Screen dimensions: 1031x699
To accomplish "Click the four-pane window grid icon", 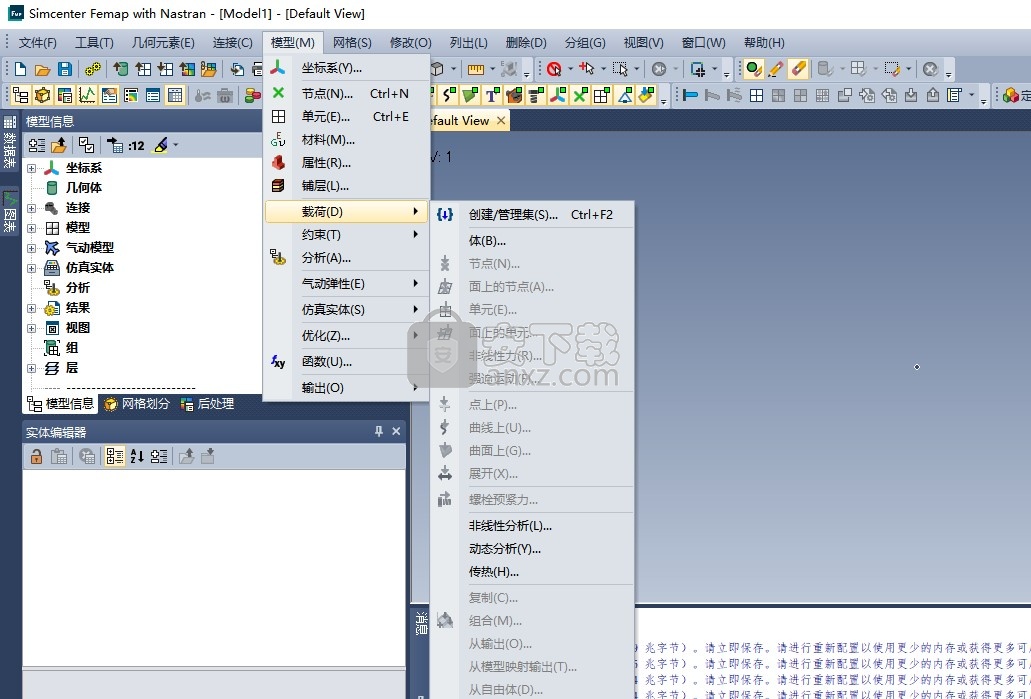I will 756,95.
